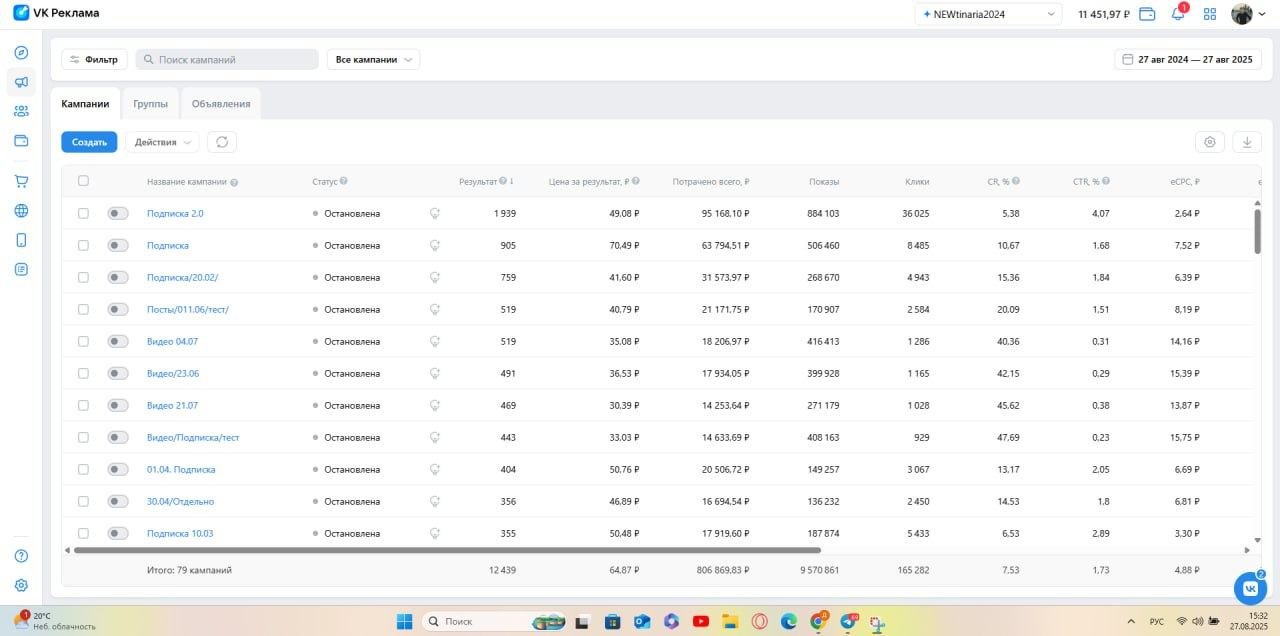This screenshot has width=1280, height=636.
Task: Open table column settings gear
Action: (x=1210, y=142)
